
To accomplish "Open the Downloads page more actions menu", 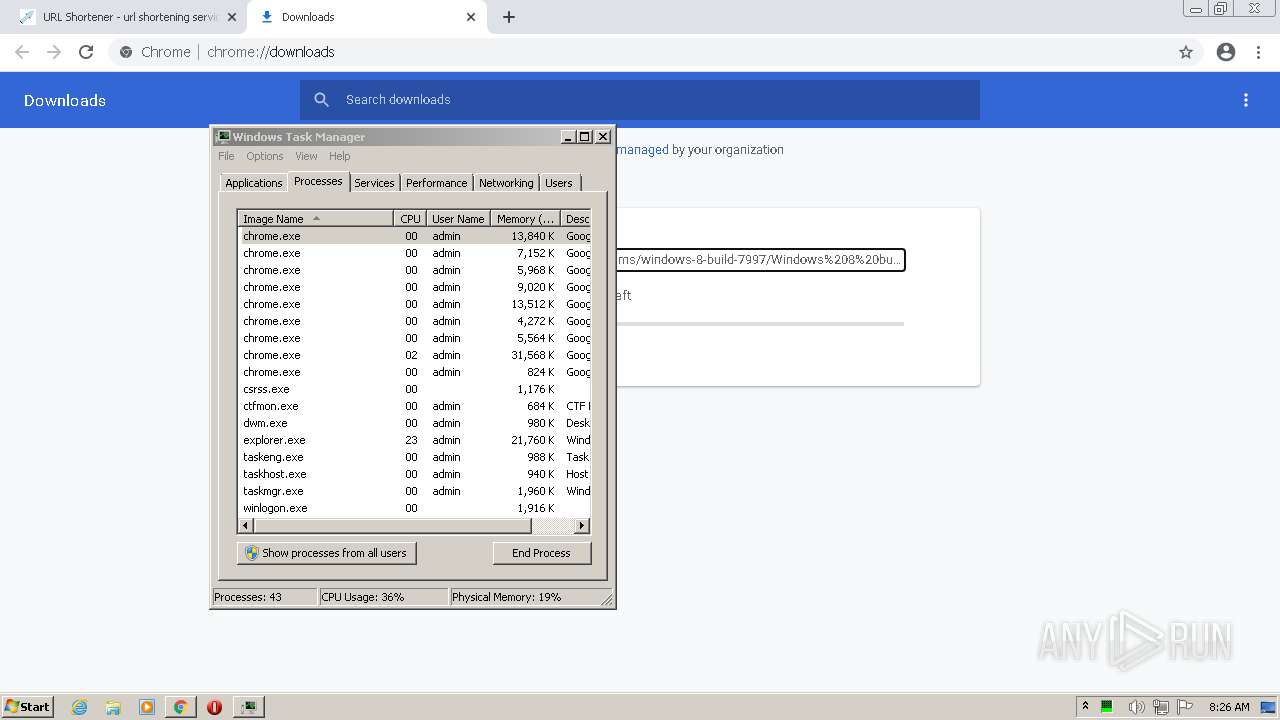I will point(1246,100).
